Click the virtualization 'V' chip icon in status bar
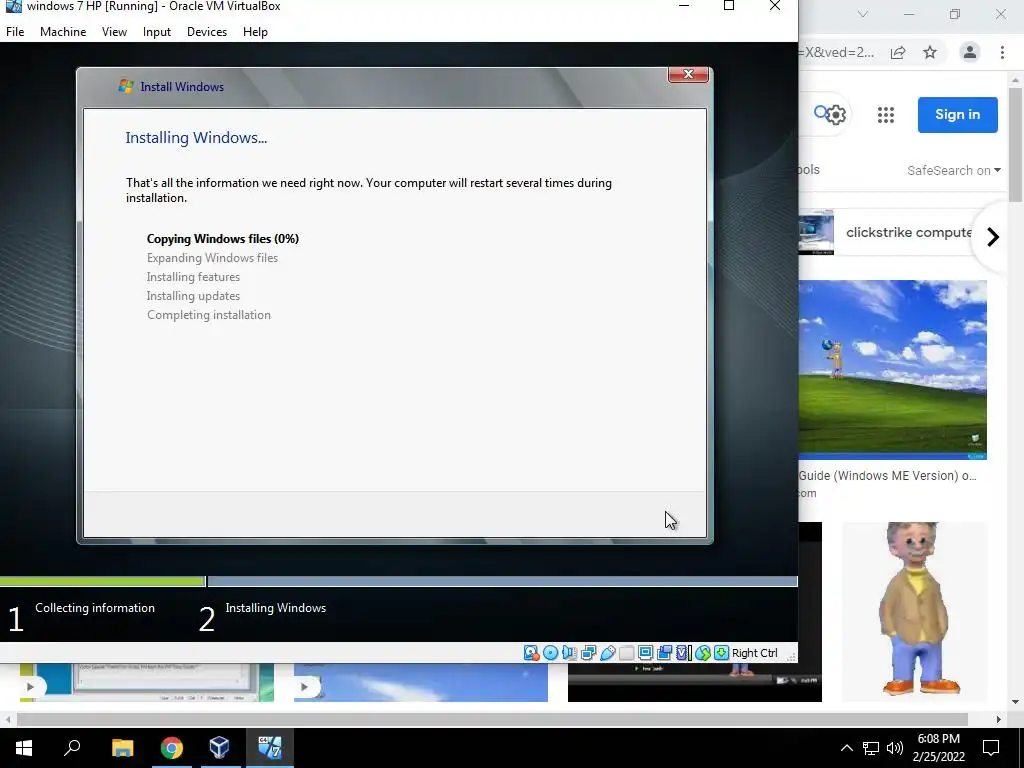1024x768 pixels. 683,652
